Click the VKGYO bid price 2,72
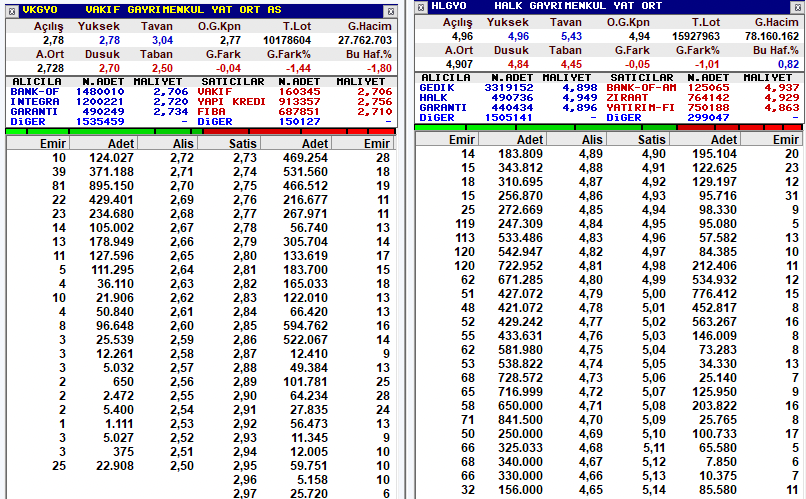 click(x=182, y=158)
